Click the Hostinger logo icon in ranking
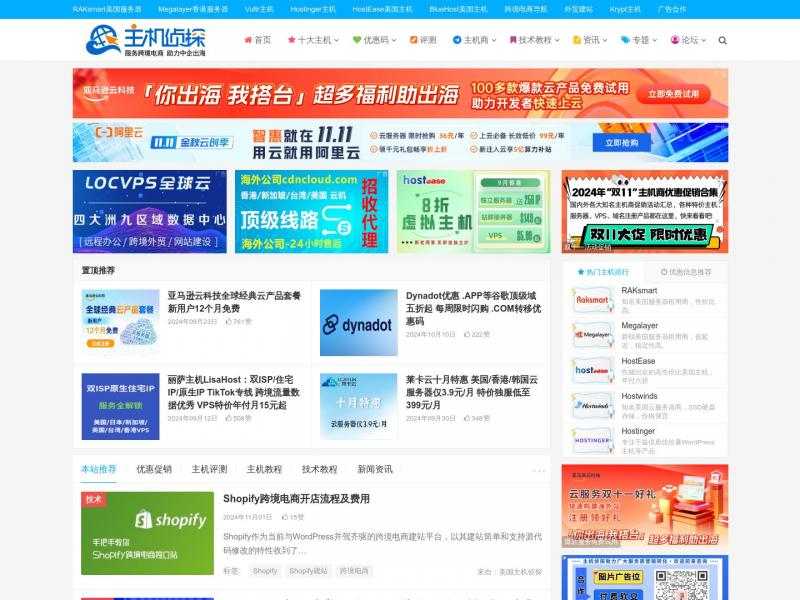Viewport: 800px width, 600px height. (592, 441)
